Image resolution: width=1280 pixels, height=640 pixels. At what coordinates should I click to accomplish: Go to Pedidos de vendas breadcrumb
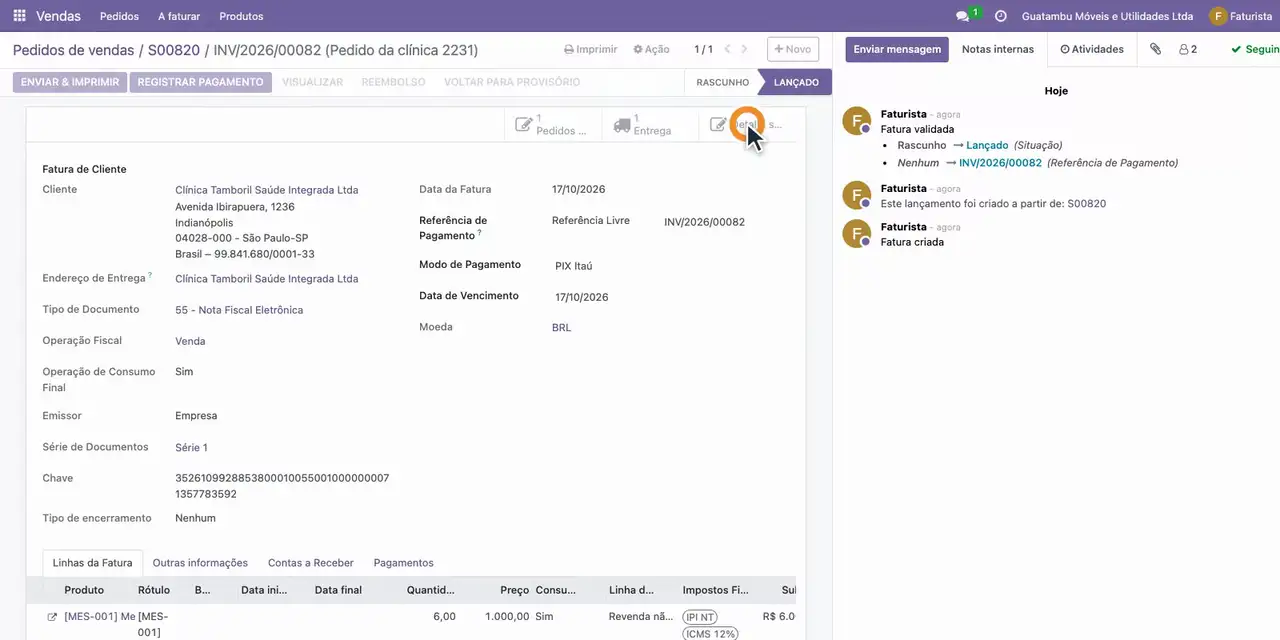(73, 50)
